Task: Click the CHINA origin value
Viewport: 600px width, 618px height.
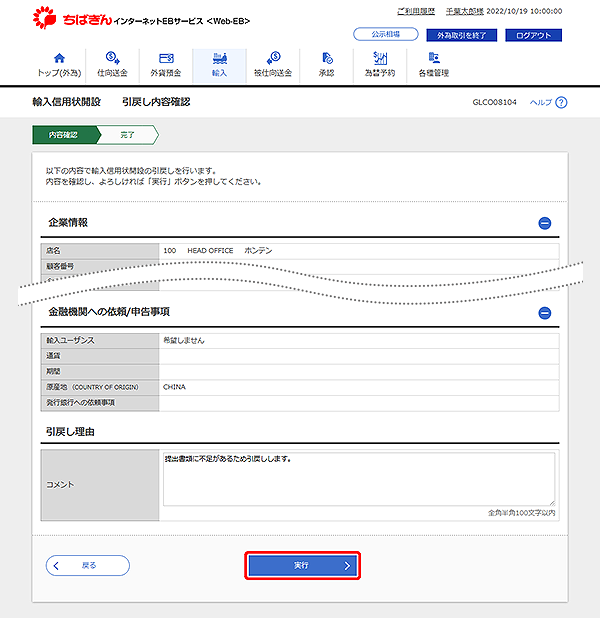Action: click(174, 387)
